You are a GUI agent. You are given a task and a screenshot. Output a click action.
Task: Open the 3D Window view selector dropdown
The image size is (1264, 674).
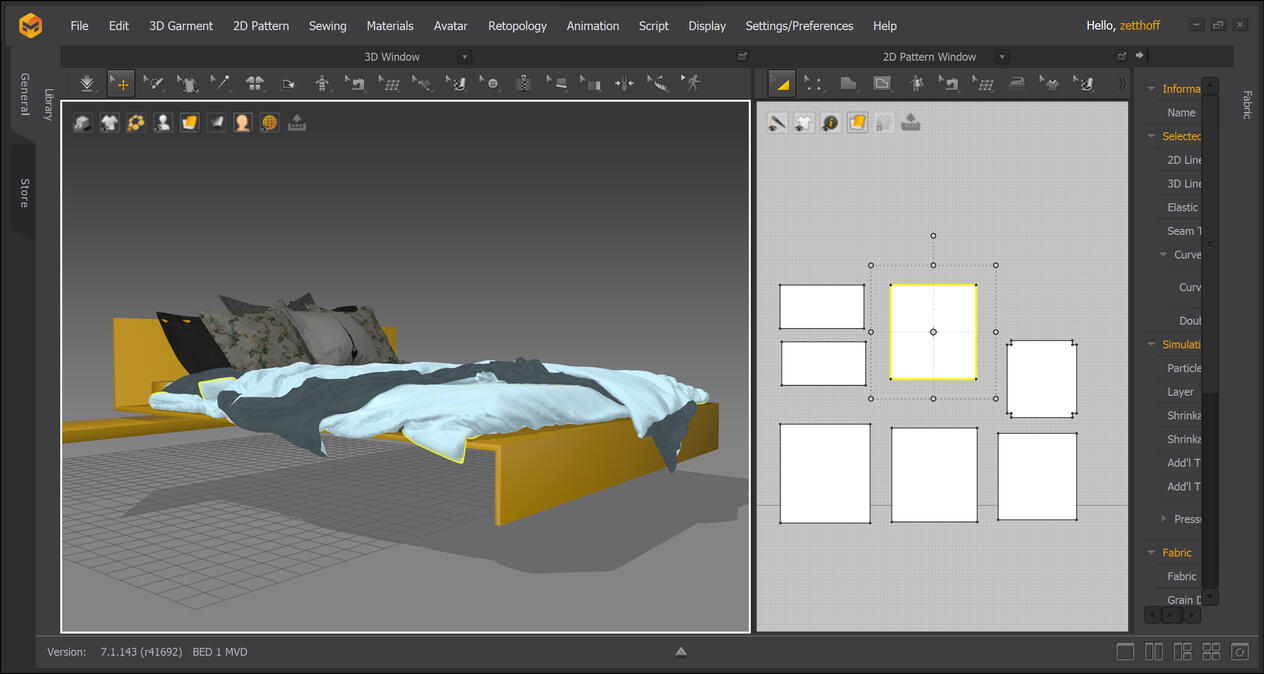pos(464,56)
